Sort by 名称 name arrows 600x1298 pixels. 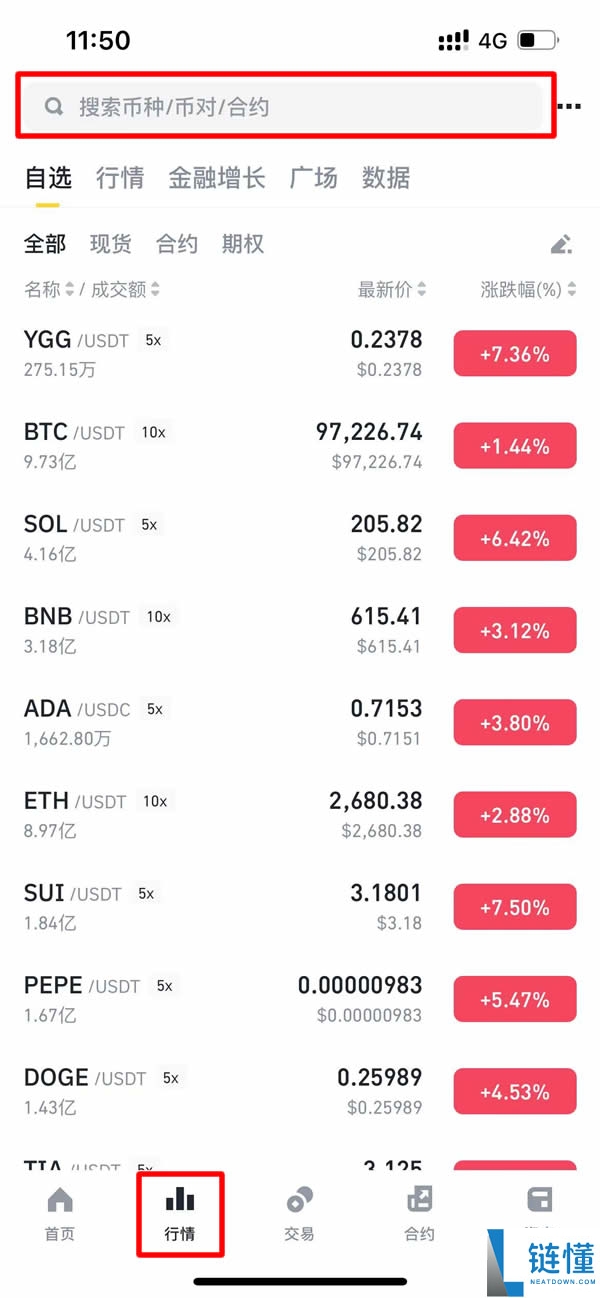point(69,290)
